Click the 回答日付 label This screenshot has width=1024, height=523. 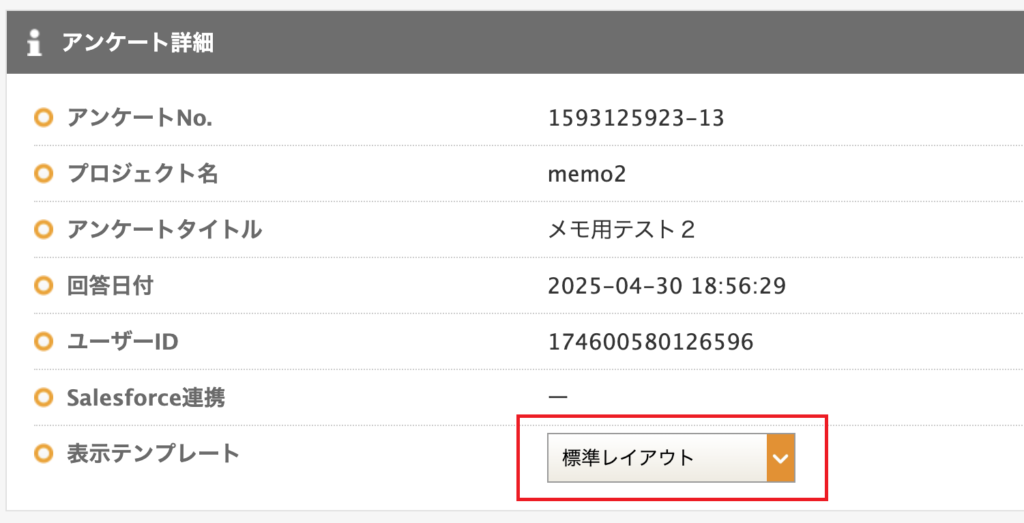[110, 286]
